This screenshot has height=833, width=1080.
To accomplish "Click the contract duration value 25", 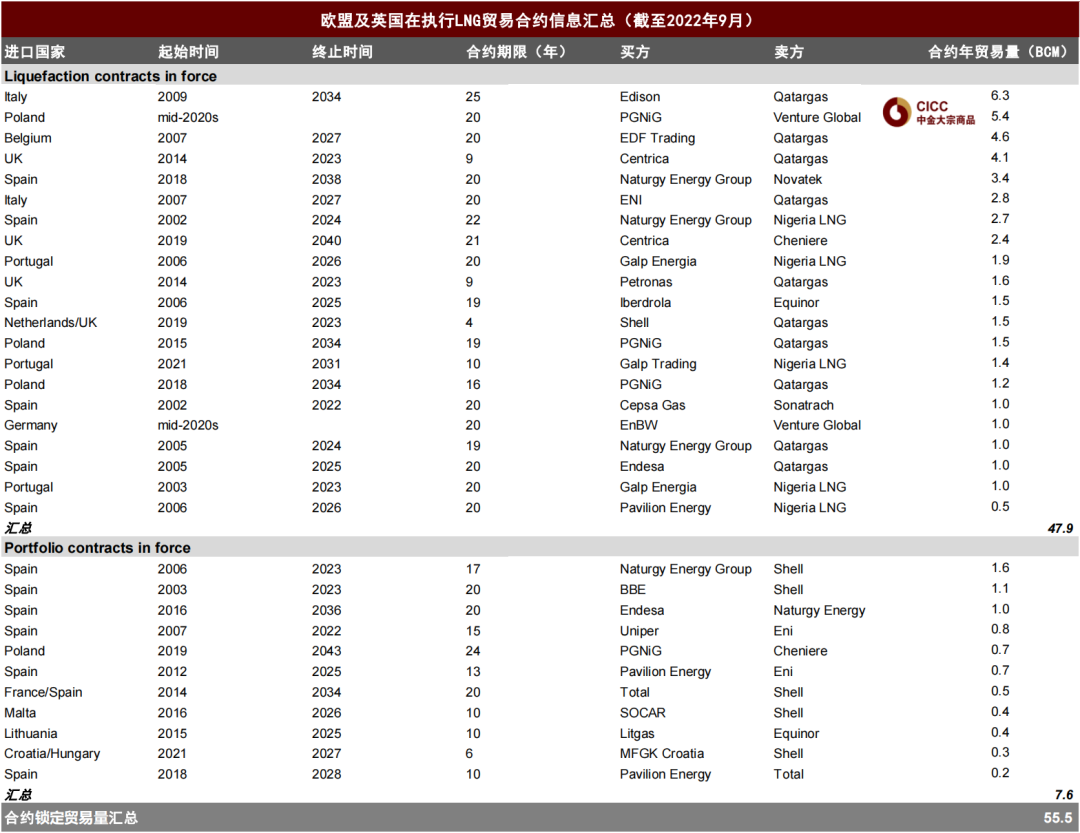I will (472, 96).
